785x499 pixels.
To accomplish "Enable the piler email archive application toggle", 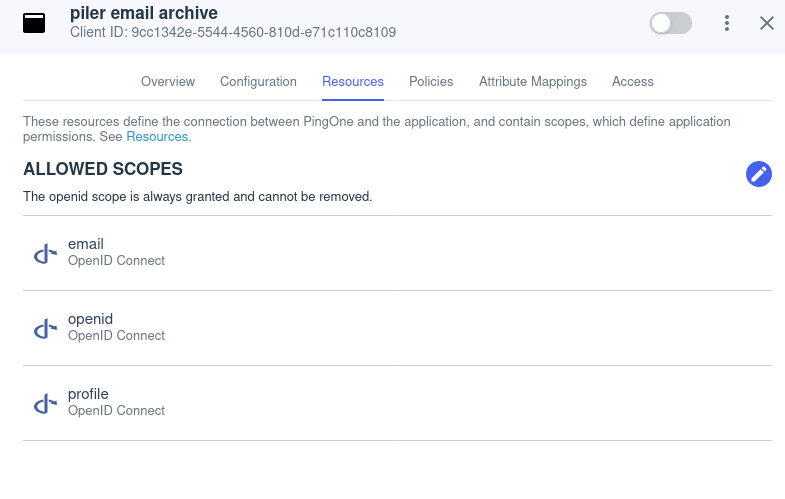I will coord(670,23).
